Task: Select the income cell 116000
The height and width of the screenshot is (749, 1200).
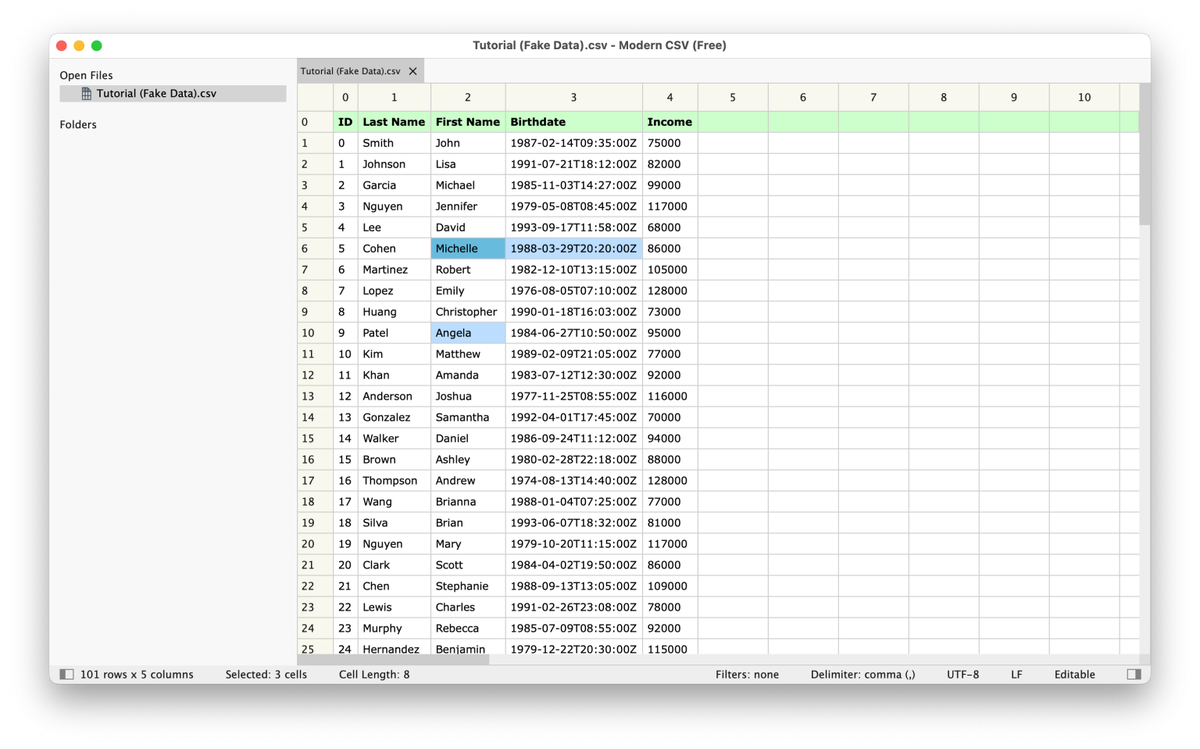Action: pyautogui.click(x=670, y=396)
